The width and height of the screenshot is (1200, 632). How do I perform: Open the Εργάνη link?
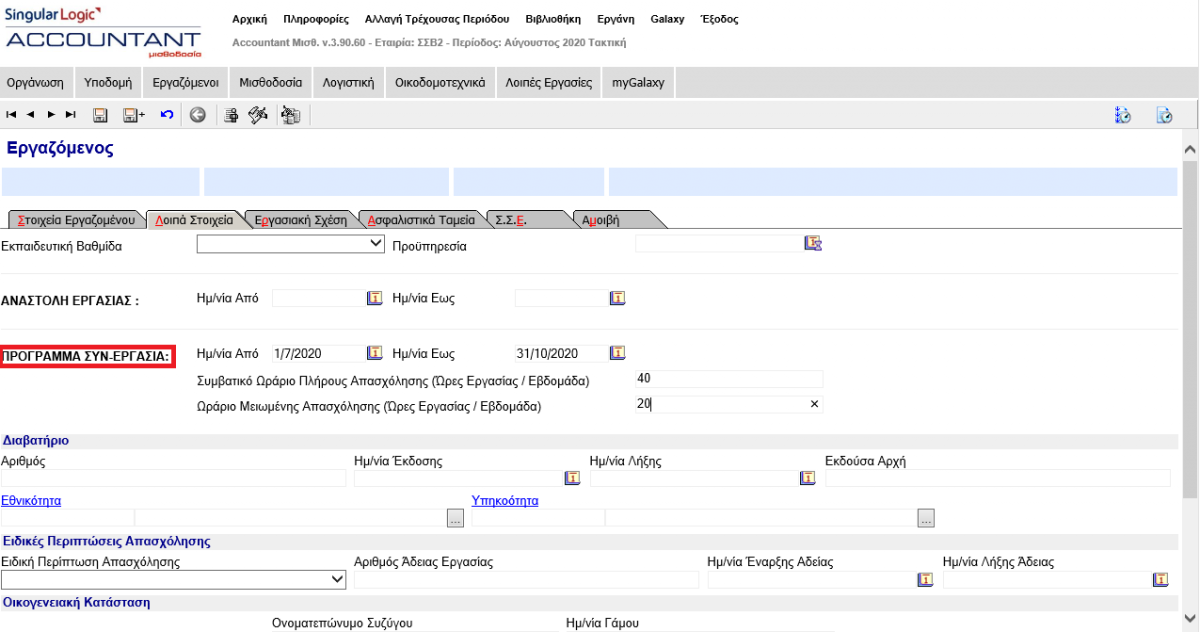click(x=616, y=19)
